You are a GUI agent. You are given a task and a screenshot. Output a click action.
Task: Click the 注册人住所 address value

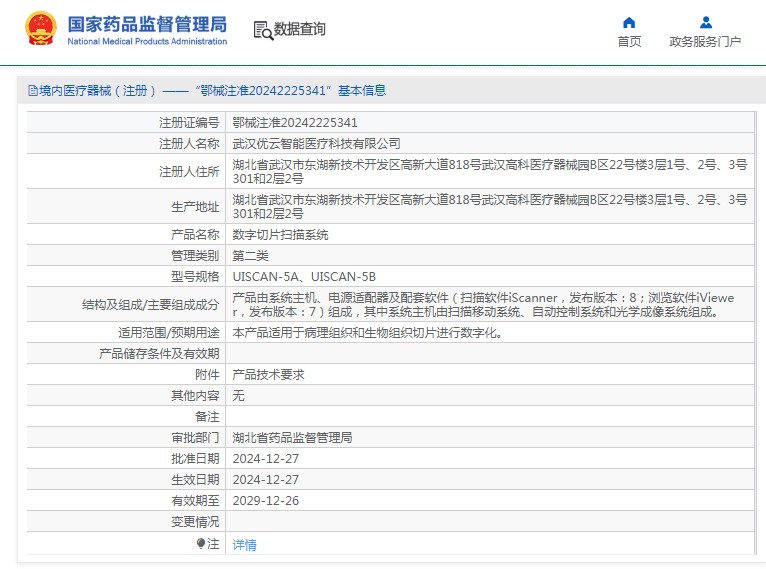click(490, 171)
